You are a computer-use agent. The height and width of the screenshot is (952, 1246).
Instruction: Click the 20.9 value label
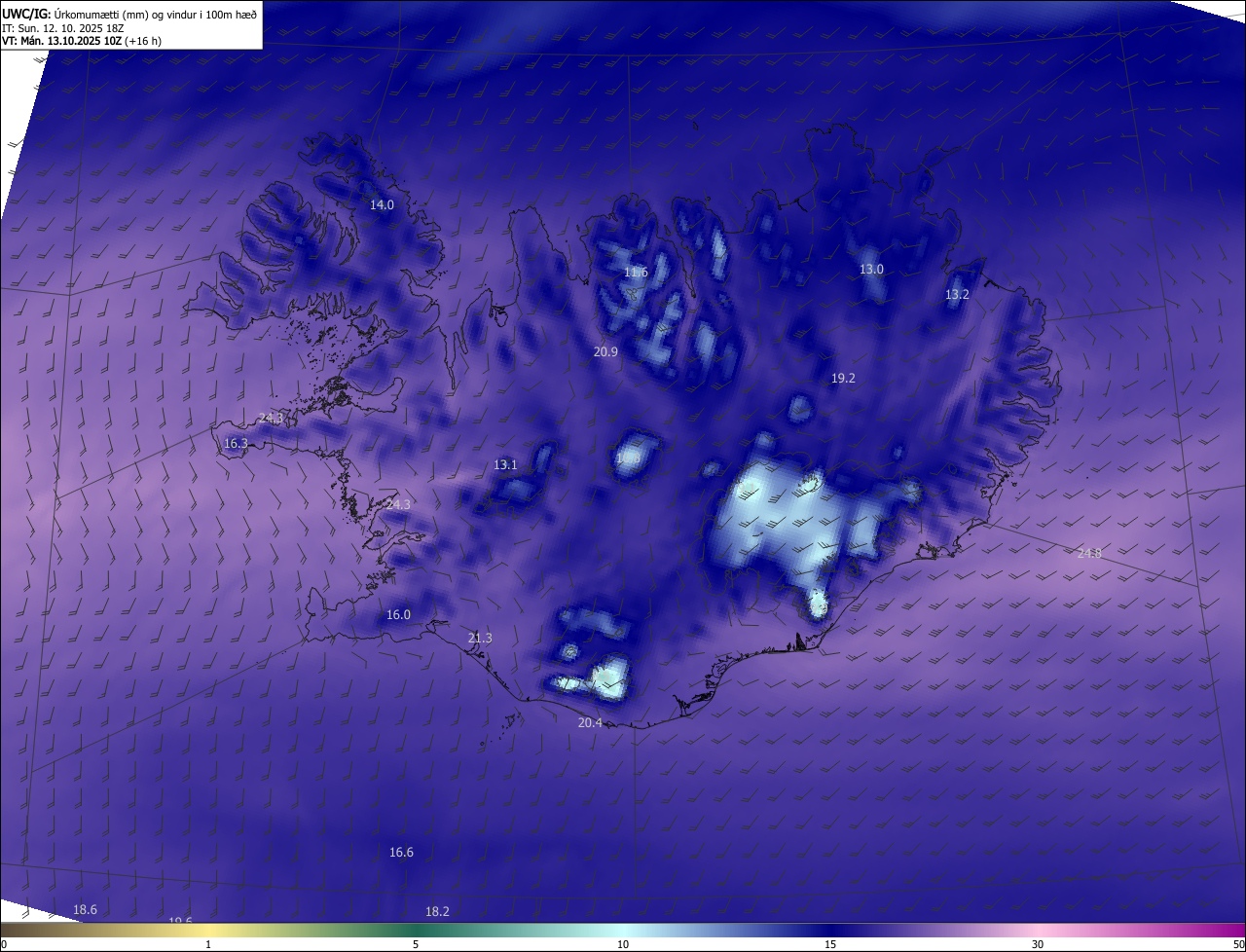pyautogui.click(x=605, y=352)
